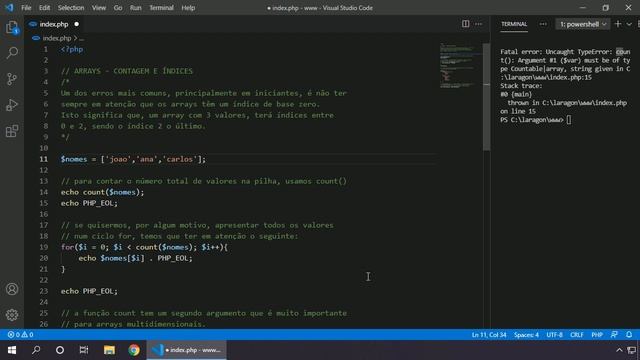Open terminal panel views ellipsis
The width and height of the screenshot is (640, 360).
coord(542,24)
